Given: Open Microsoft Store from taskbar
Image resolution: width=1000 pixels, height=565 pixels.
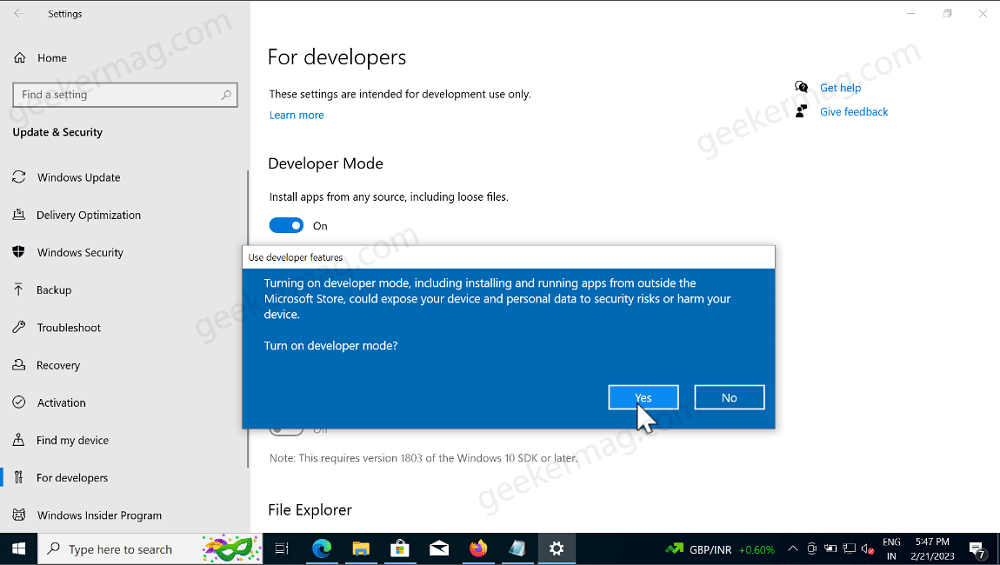Looking at the screenshot, I should [x=400, y=548].
